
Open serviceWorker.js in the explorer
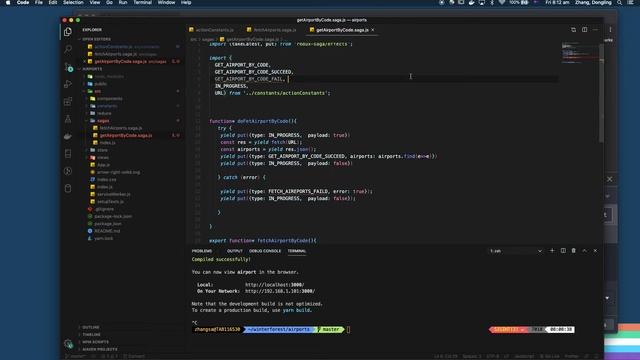tap(114, 194)
